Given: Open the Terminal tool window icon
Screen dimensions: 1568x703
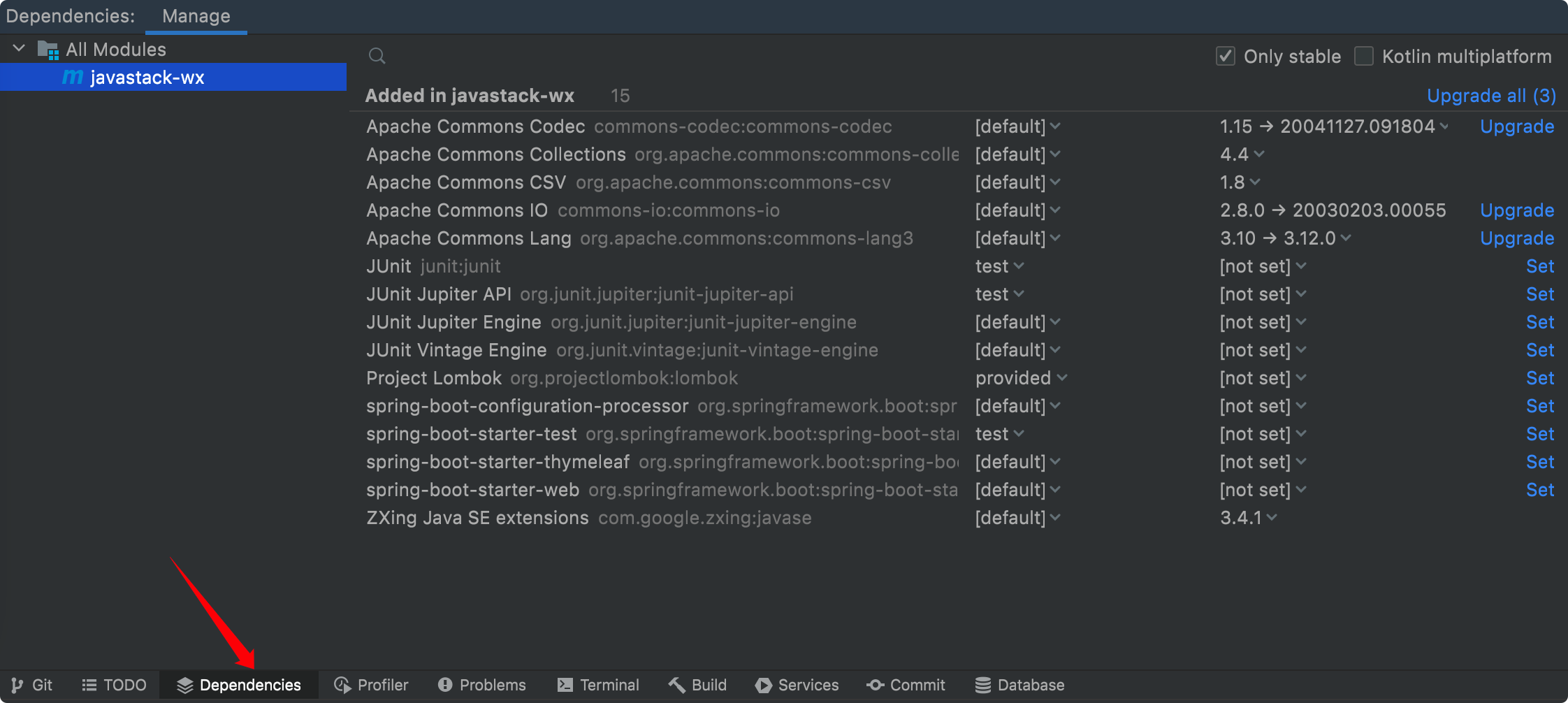Looking at the screenshot, I should [x=565, y=686].
